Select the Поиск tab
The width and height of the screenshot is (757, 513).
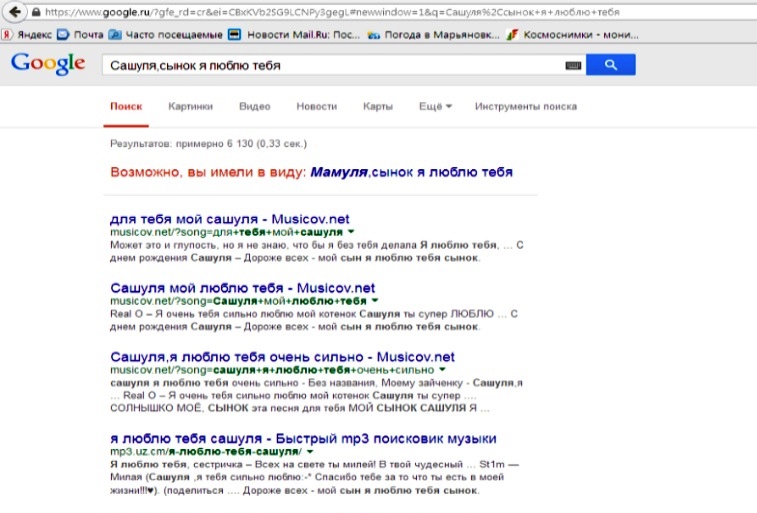126,107
